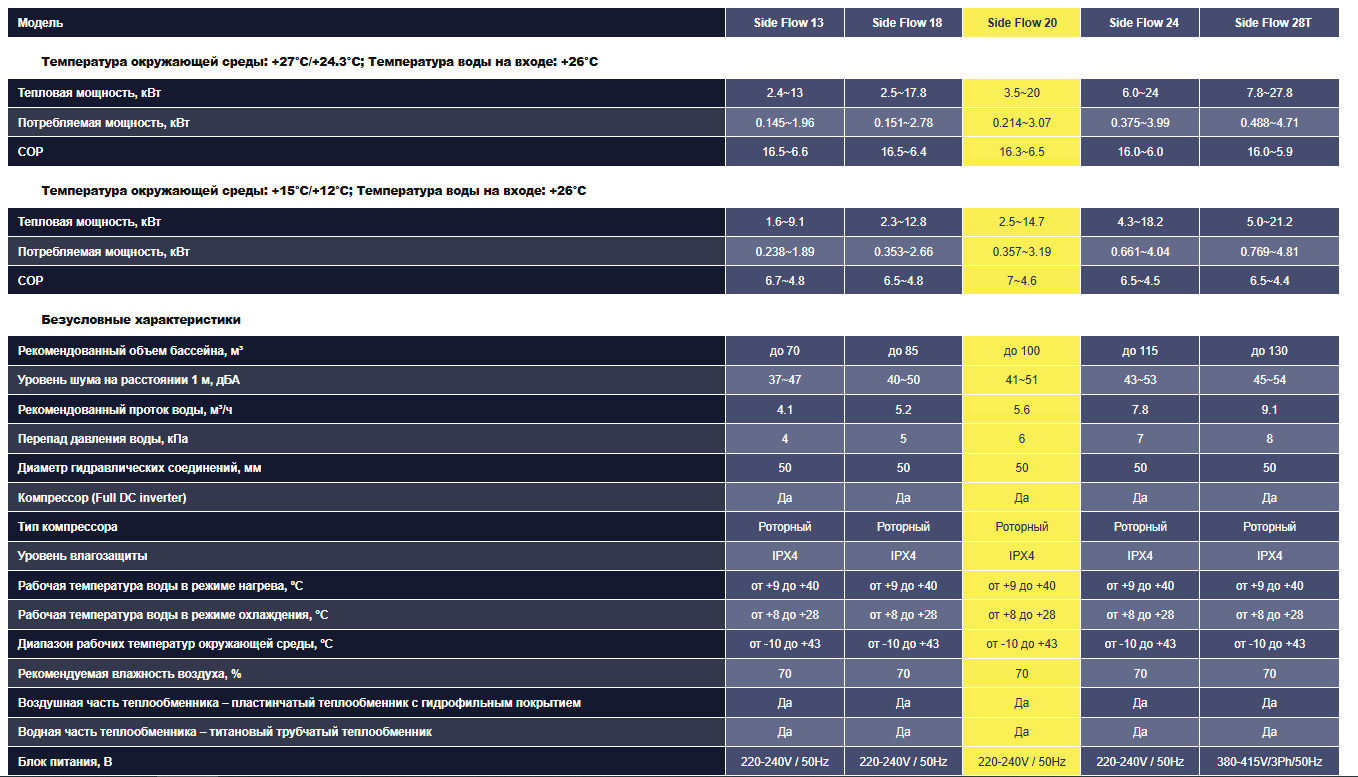Select the 45~54 noise level cell
Image resolution: width=1358 pixels, height=777 pixels.
(1269, 380)
